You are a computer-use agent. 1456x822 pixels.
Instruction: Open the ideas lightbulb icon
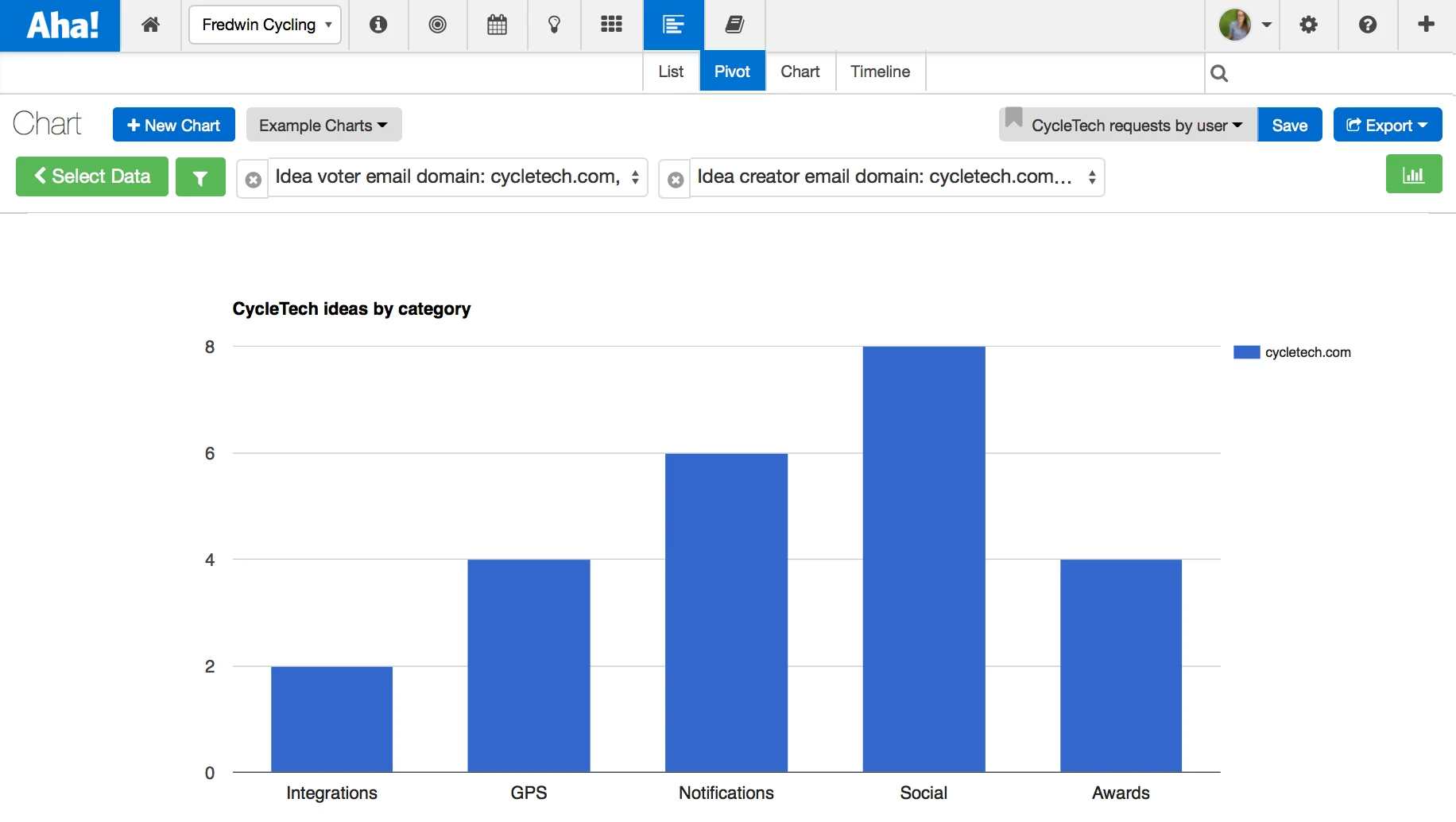tap(554, 25)
